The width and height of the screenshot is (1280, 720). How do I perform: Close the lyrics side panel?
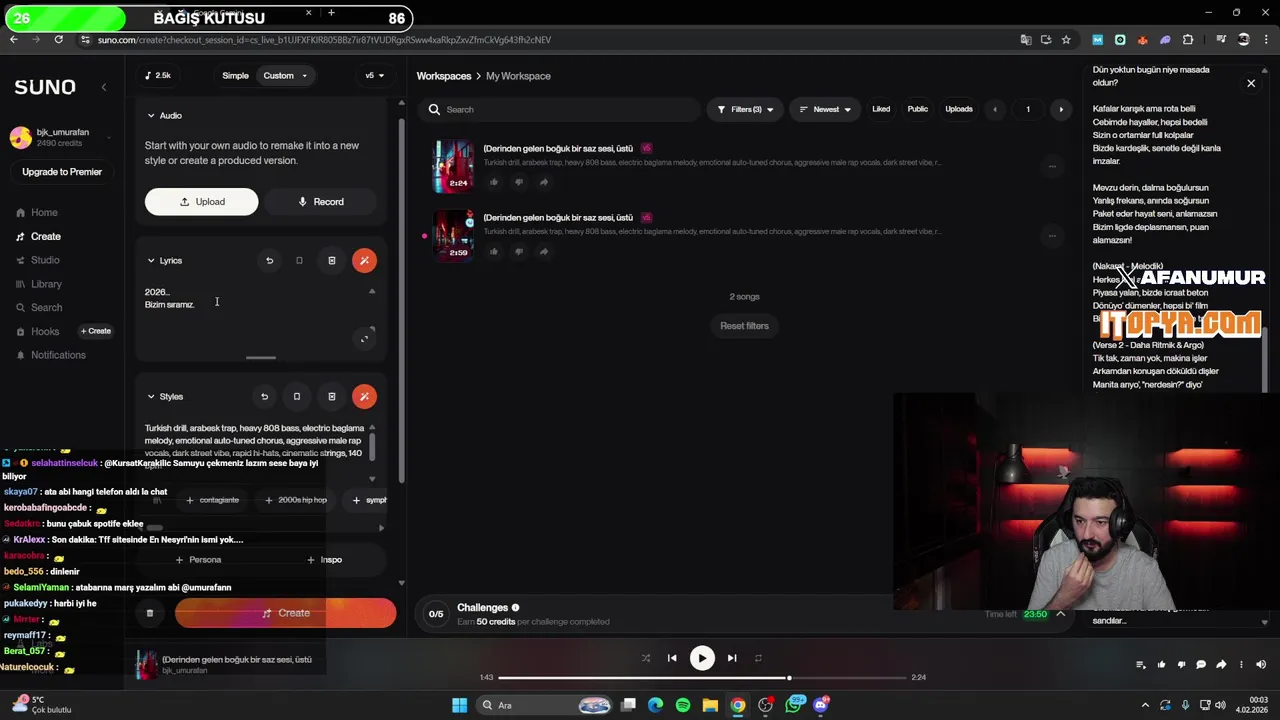point(1251,84)
